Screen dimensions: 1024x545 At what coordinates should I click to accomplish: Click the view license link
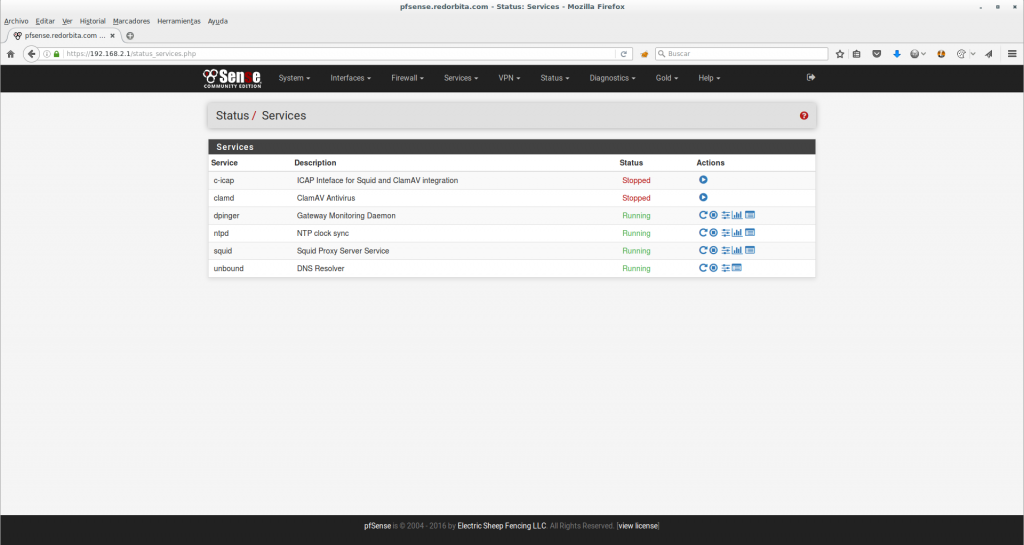638,526
